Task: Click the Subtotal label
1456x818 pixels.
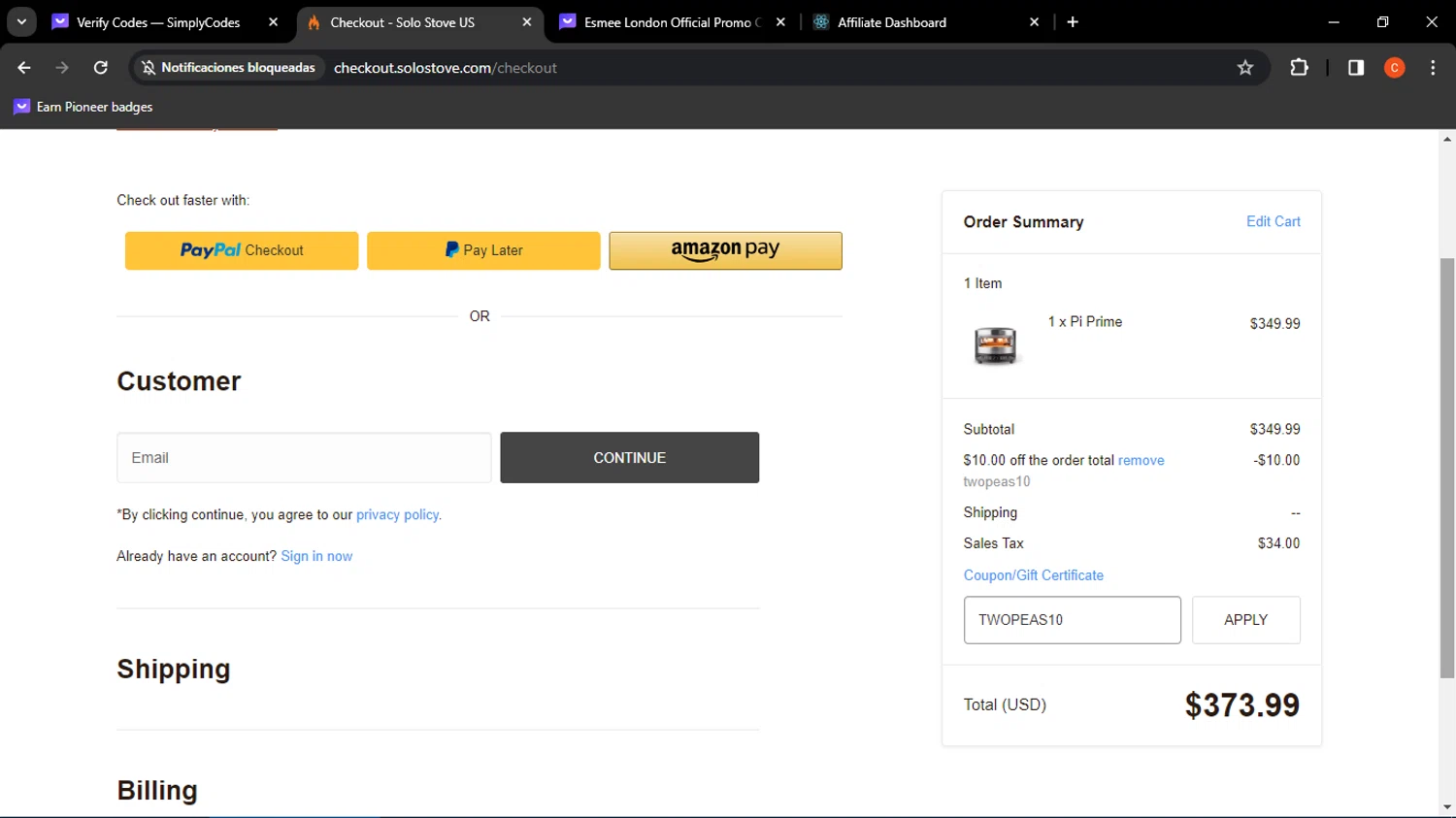Action: pos(989,430)
